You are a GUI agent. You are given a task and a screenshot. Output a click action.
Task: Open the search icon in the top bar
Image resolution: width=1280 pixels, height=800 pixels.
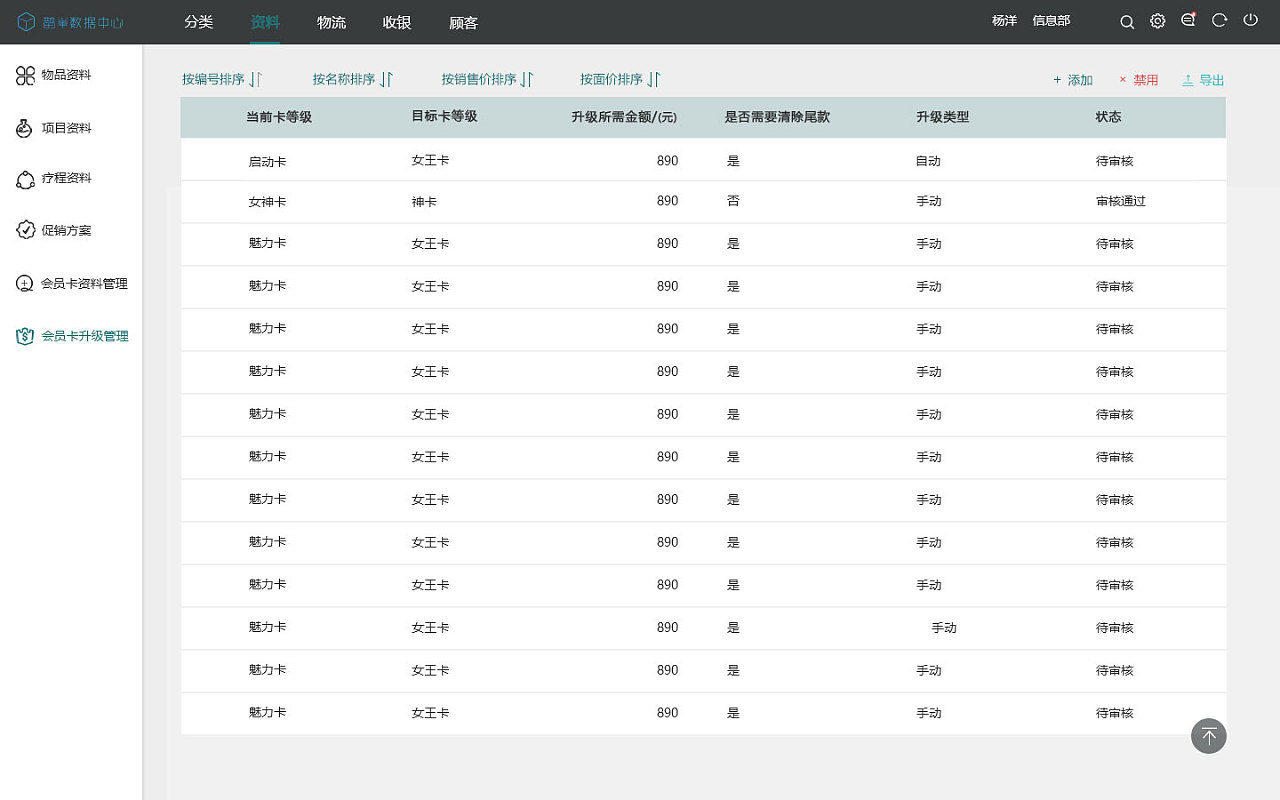(x=1126, y=21)
